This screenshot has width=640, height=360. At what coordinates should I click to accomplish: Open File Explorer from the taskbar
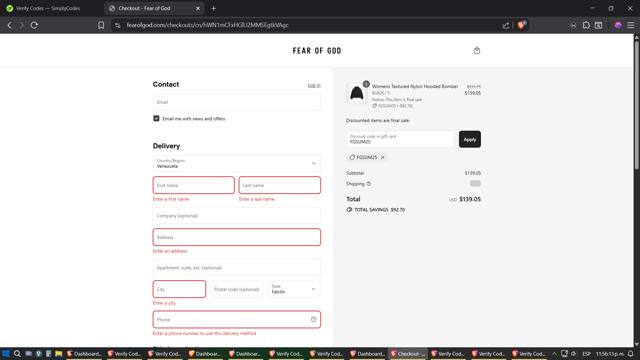[x=58, y=354]
